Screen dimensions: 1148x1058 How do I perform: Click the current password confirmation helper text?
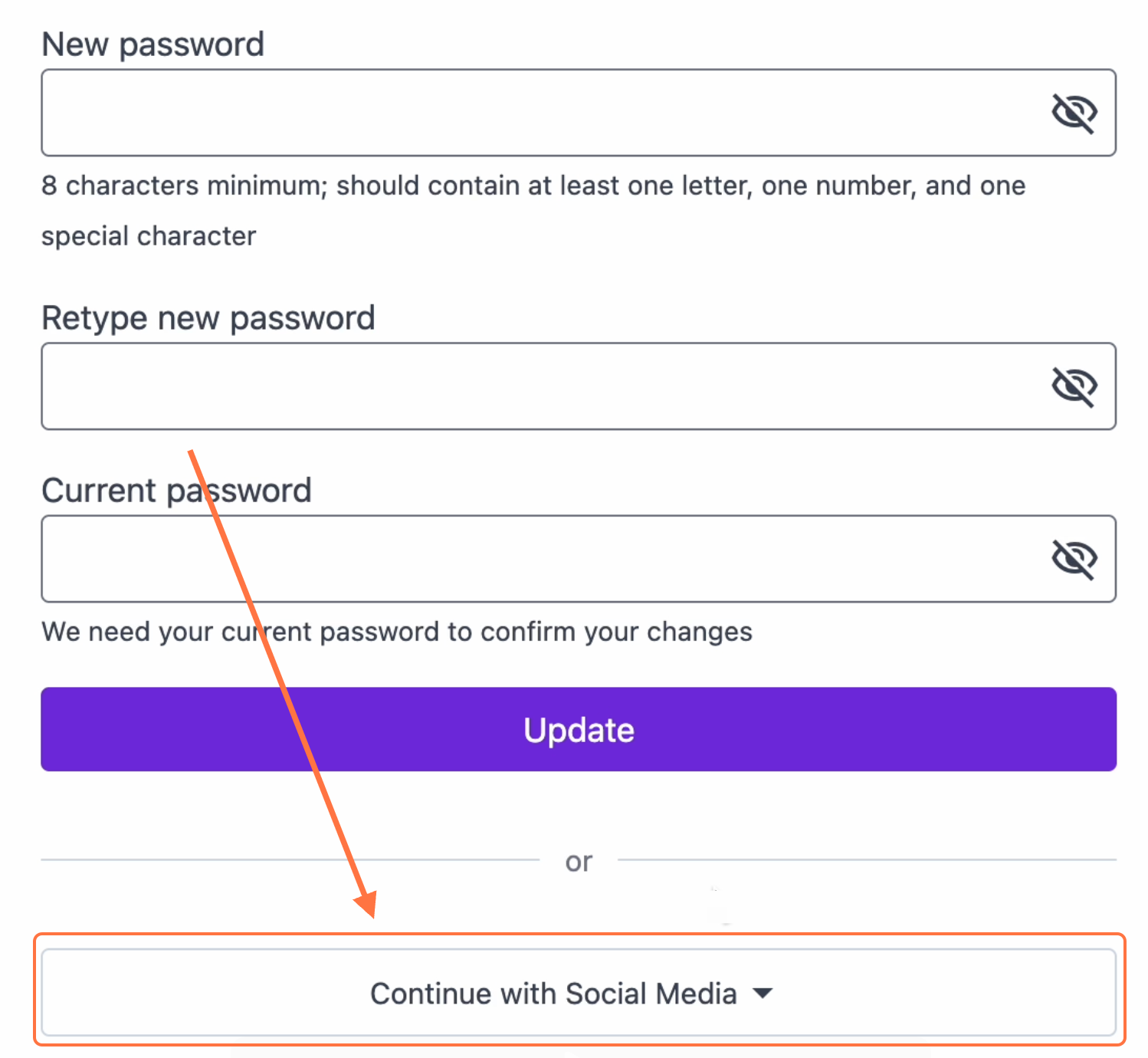tap(397, 632)
